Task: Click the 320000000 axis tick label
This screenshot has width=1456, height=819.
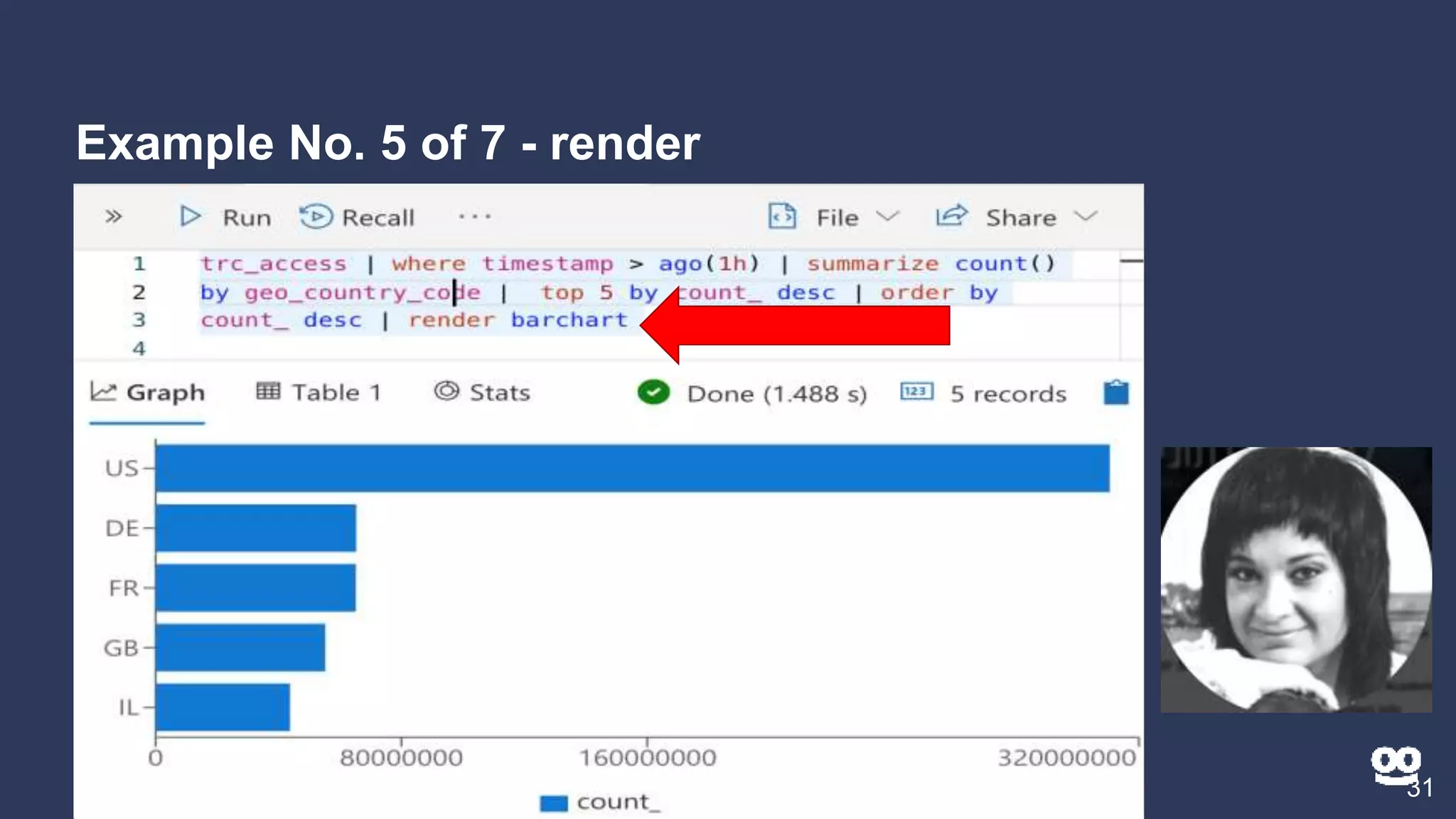Action: click(x=1066, y=758)
